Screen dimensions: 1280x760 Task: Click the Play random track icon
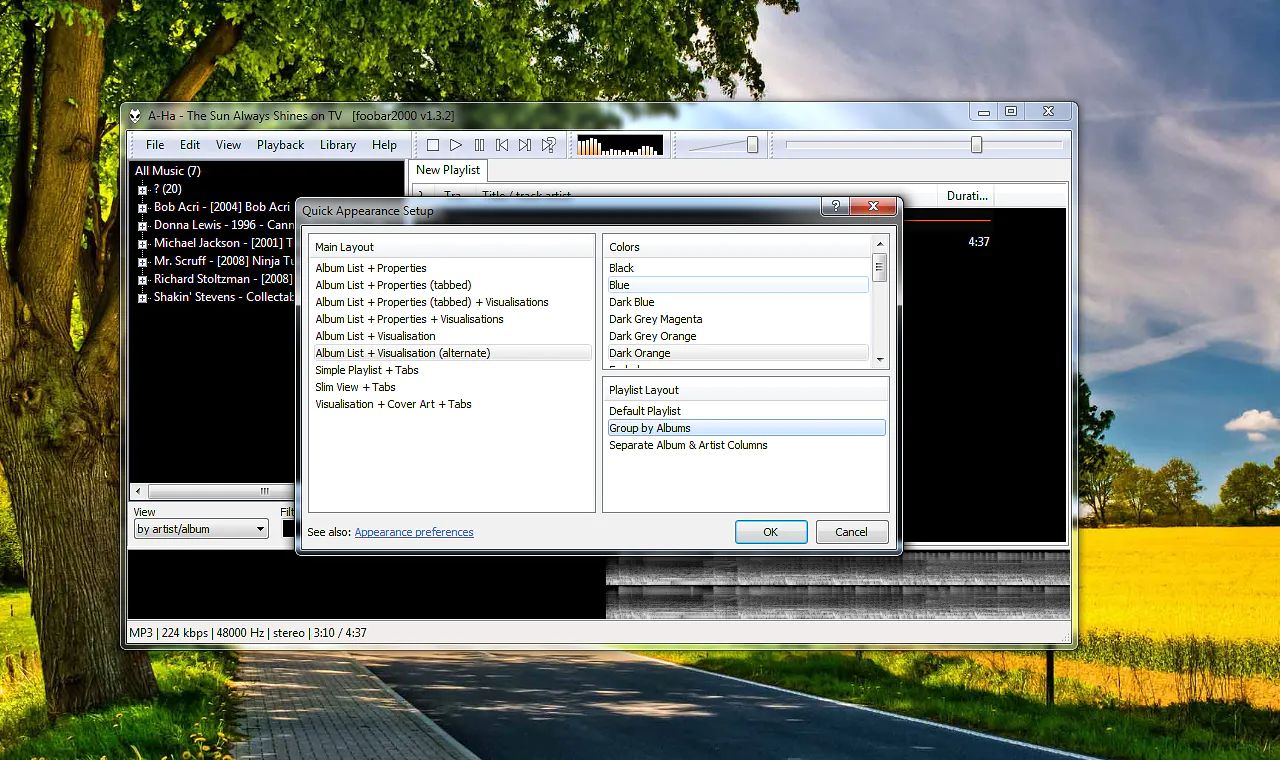click(x=548, y=144)
